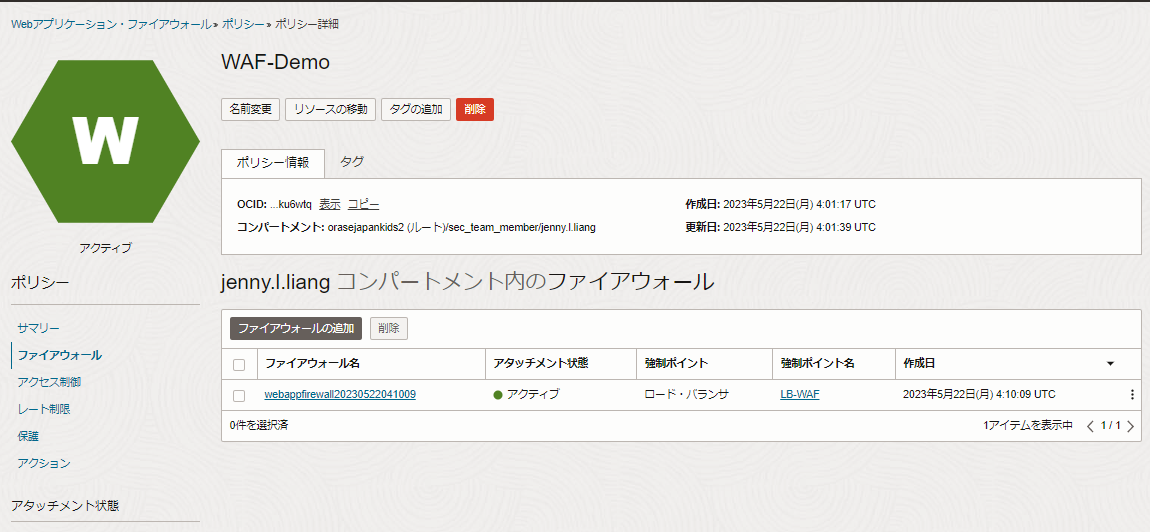Screen dimensions: 1150x532
Task: Click the リソースの移動 button
Action: (330, 109)
